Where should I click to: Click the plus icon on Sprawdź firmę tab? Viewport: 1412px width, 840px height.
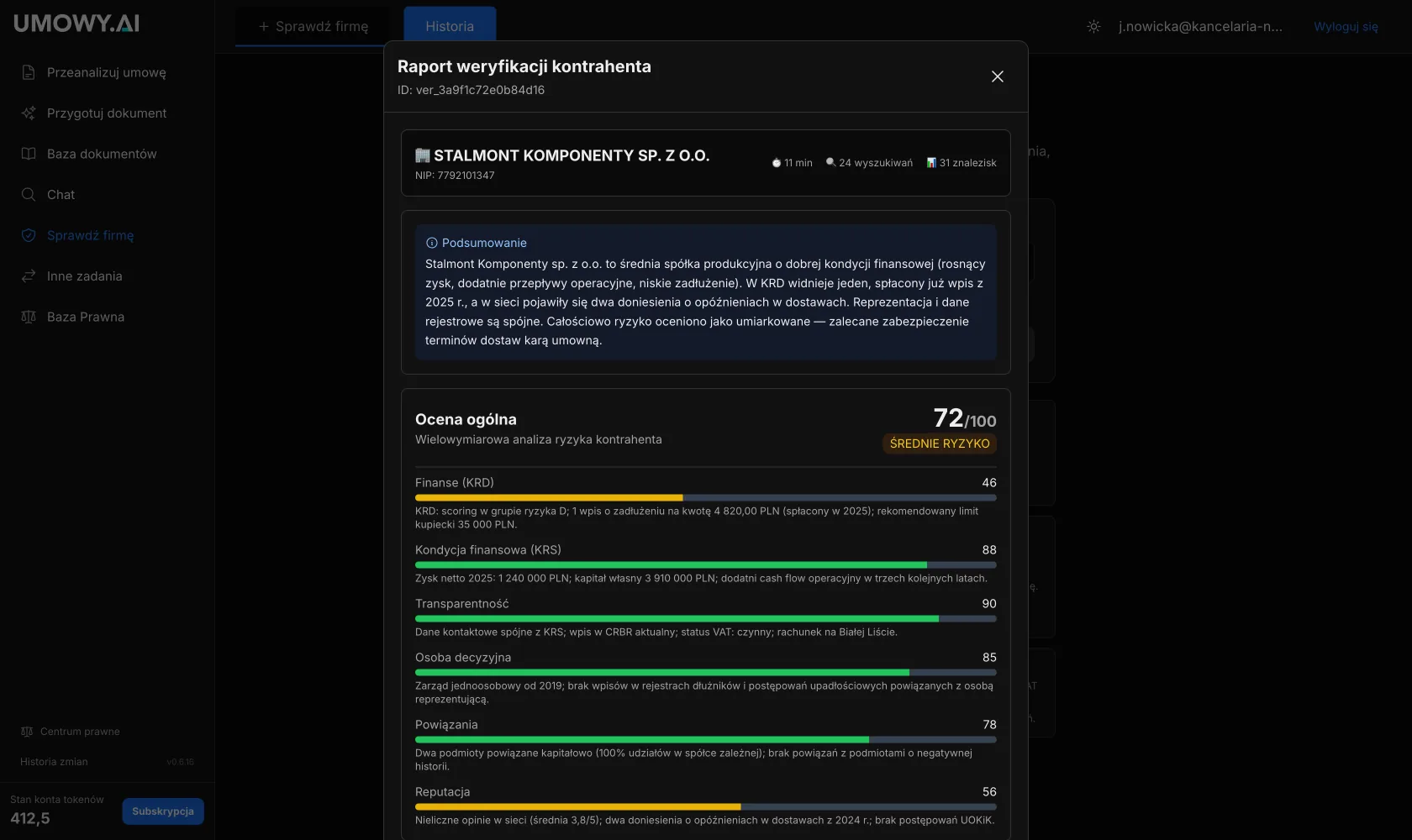point(264,26)
